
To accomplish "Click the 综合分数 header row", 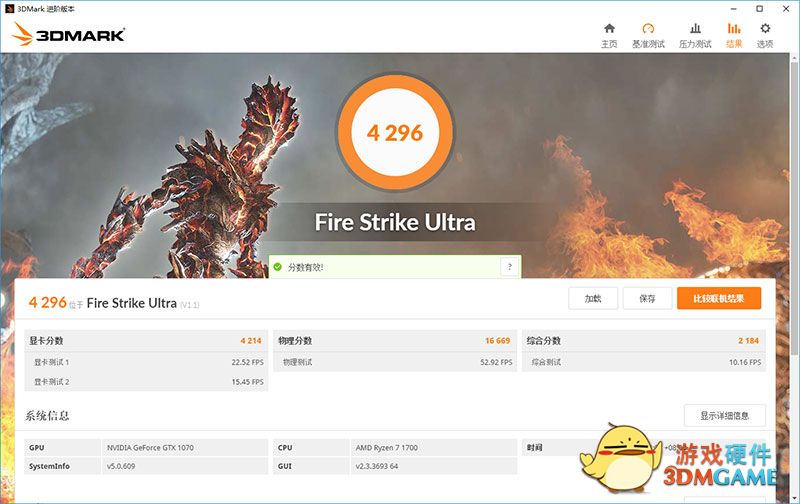I will point(644,341).
